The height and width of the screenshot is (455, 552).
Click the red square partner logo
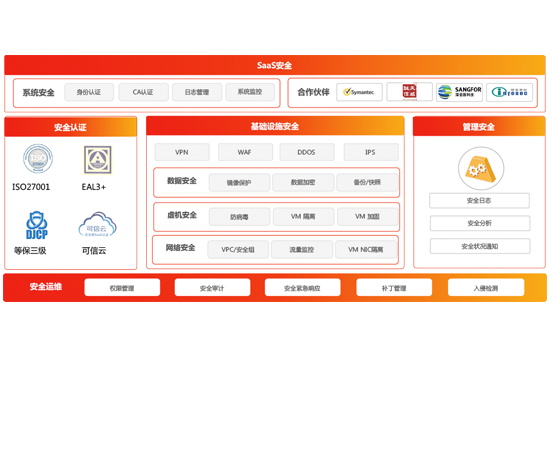pos(409,92)
